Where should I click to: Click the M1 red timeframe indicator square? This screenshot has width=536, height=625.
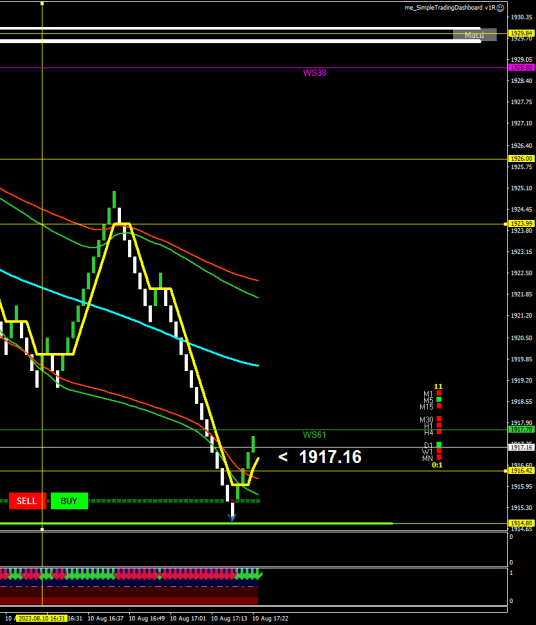point(439,393)
